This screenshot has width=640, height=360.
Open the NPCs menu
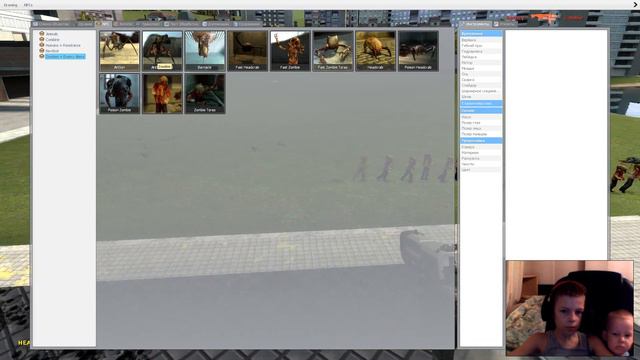[x=28, y=5]
